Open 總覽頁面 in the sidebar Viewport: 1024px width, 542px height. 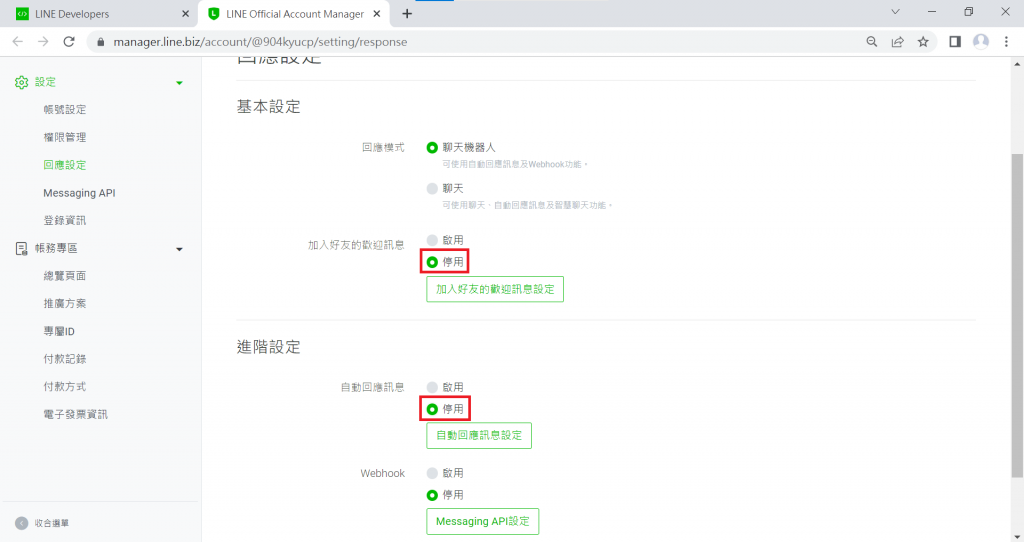point(65,276)
